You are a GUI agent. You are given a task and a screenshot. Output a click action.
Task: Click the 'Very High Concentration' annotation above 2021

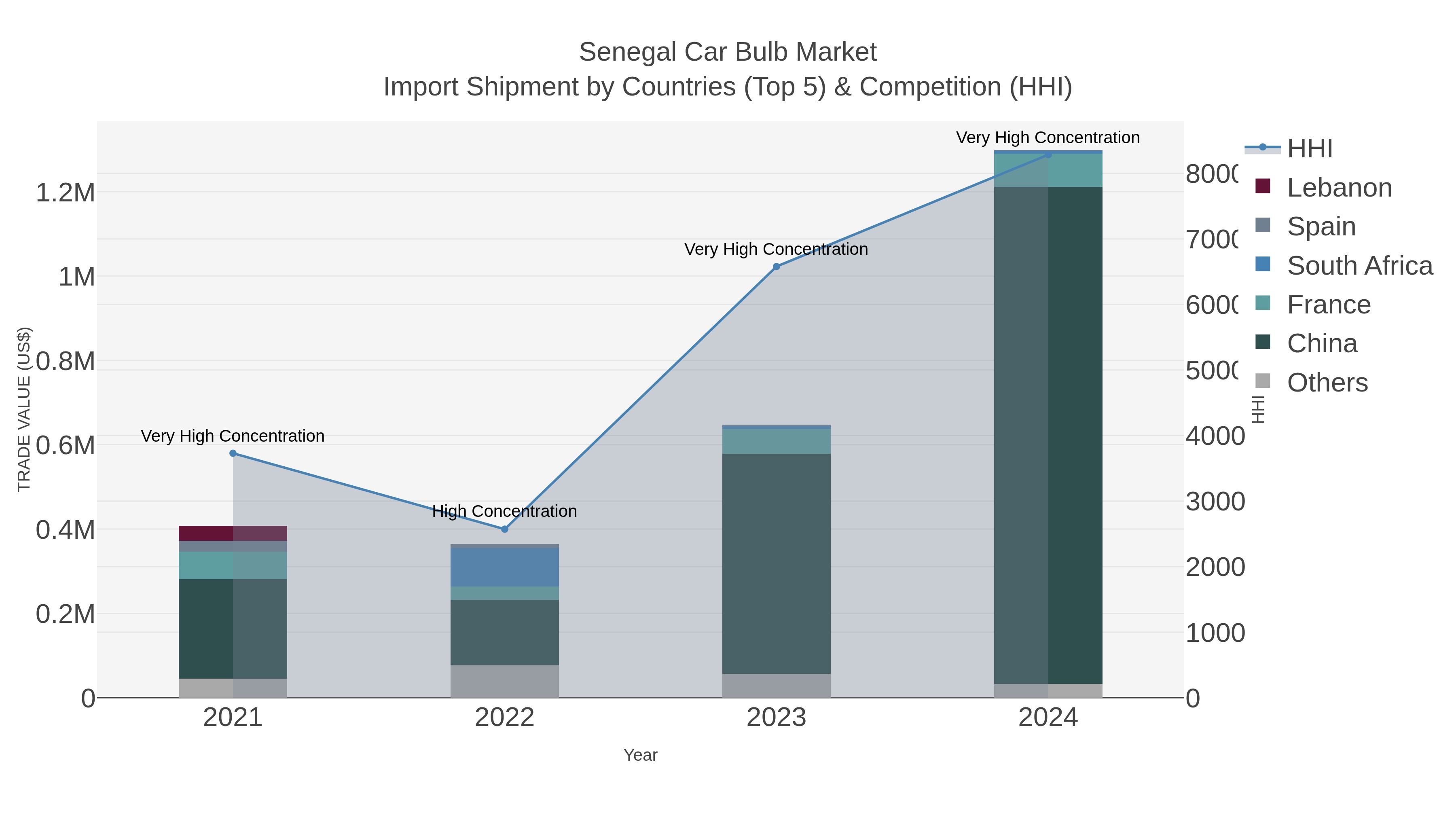[233, 436]
